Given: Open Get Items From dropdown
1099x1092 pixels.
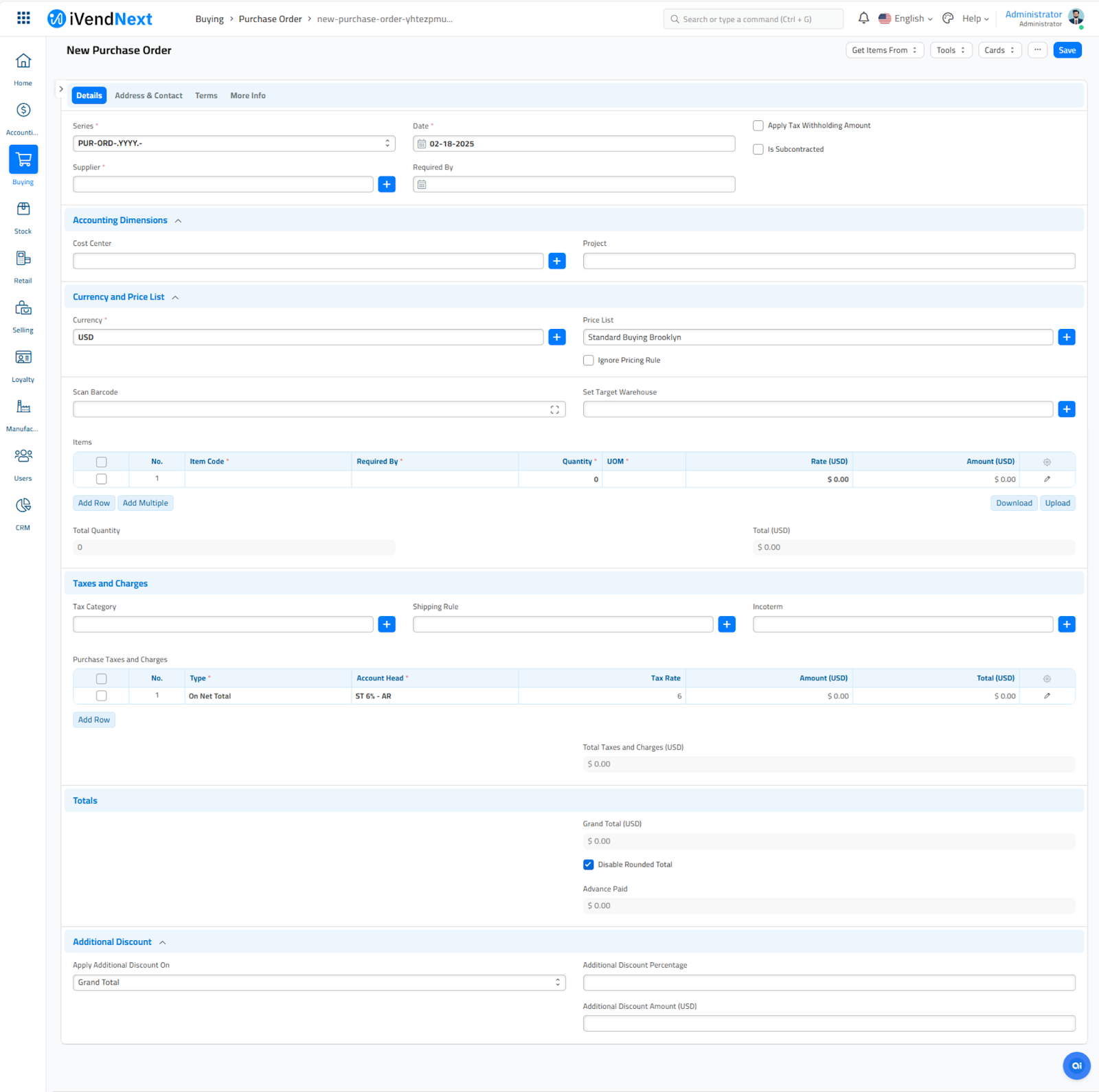Looking at the screenshot, I should [885, 50].
